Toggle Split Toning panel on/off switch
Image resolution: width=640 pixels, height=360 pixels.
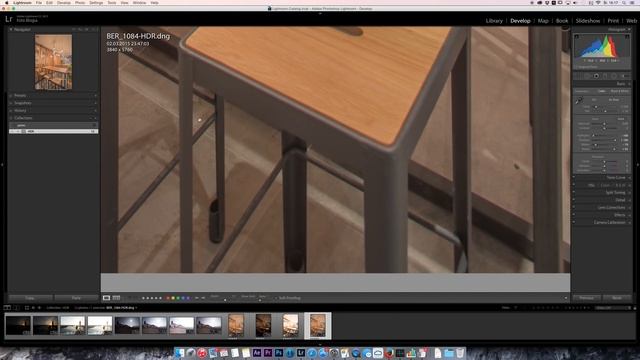coord(574,192)
